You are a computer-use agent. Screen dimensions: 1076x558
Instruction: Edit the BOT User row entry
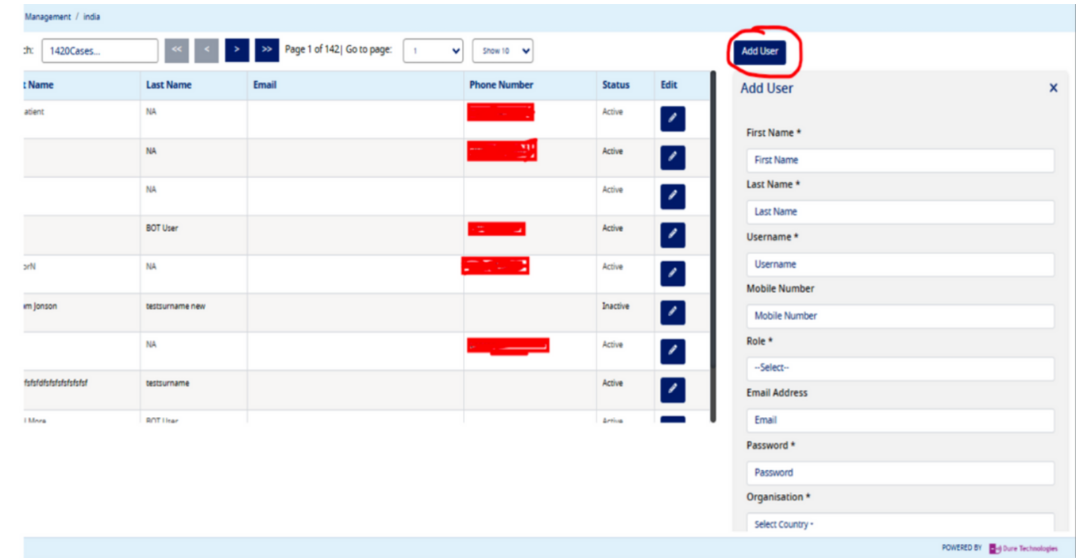point(672,235)
